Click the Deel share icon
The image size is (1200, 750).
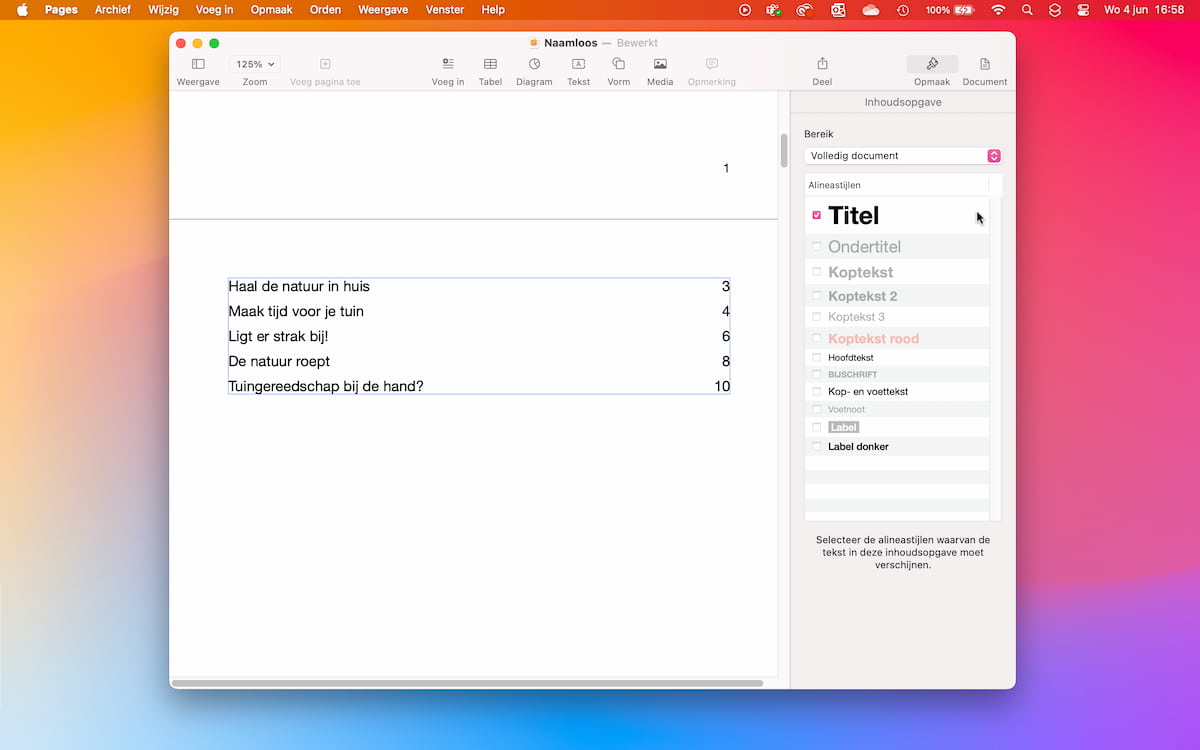tap(822, 64)
